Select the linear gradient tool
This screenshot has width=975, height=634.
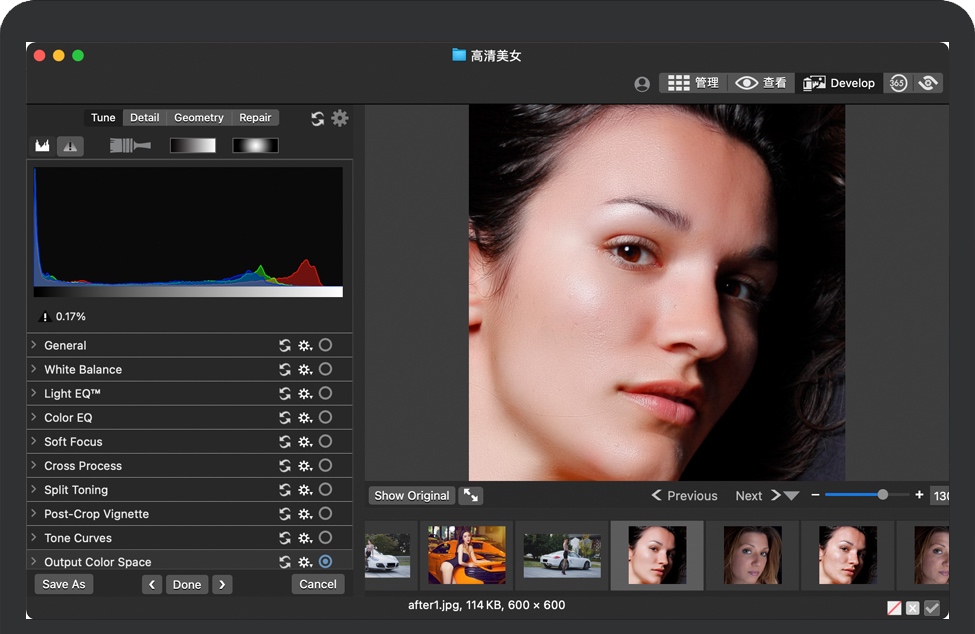192,146
